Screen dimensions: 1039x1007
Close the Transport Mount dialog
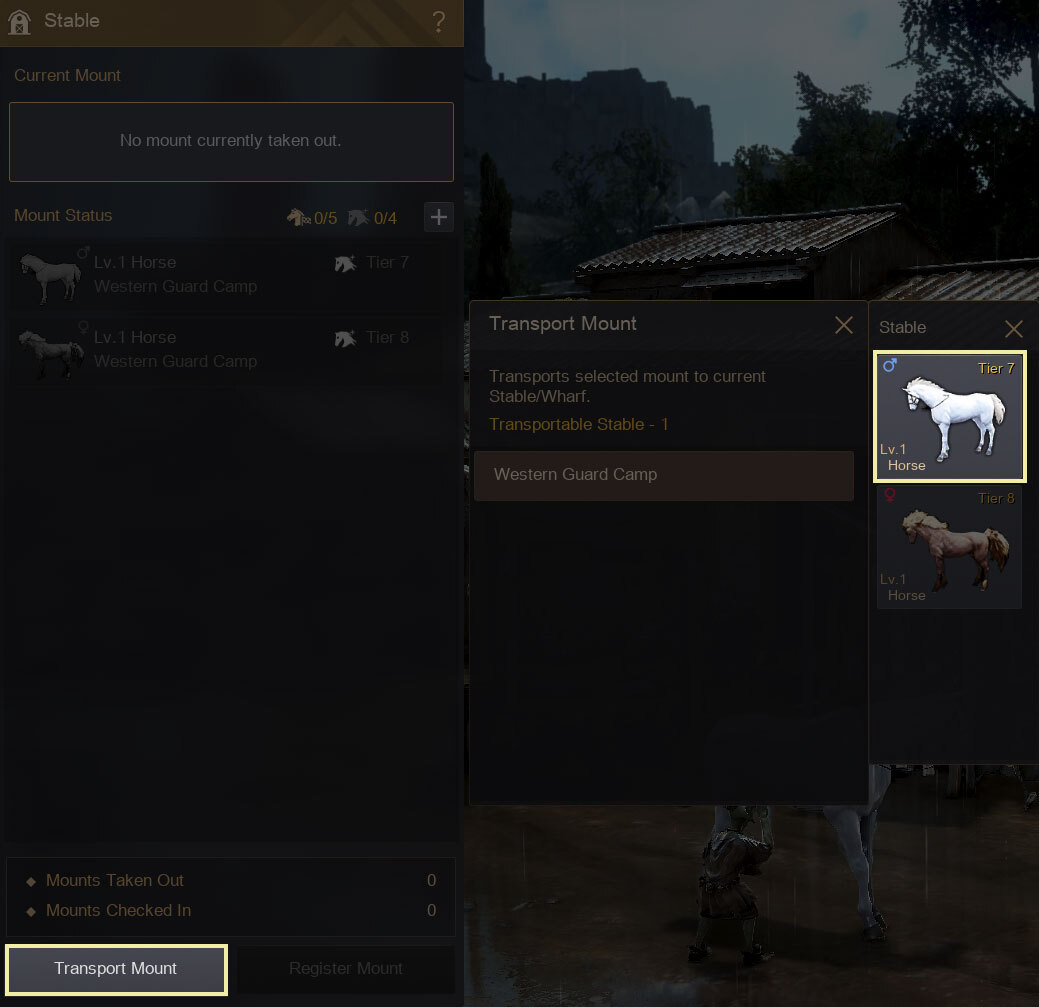coord(844,325)
